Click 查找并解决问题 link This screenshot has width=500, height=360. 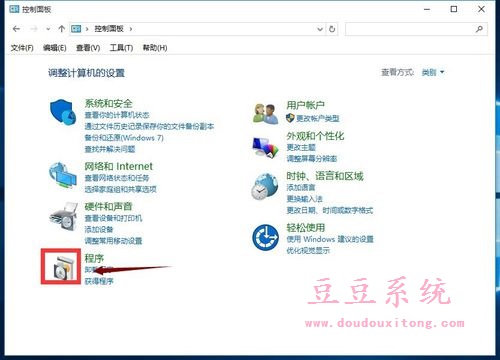(x=110, y=149)
